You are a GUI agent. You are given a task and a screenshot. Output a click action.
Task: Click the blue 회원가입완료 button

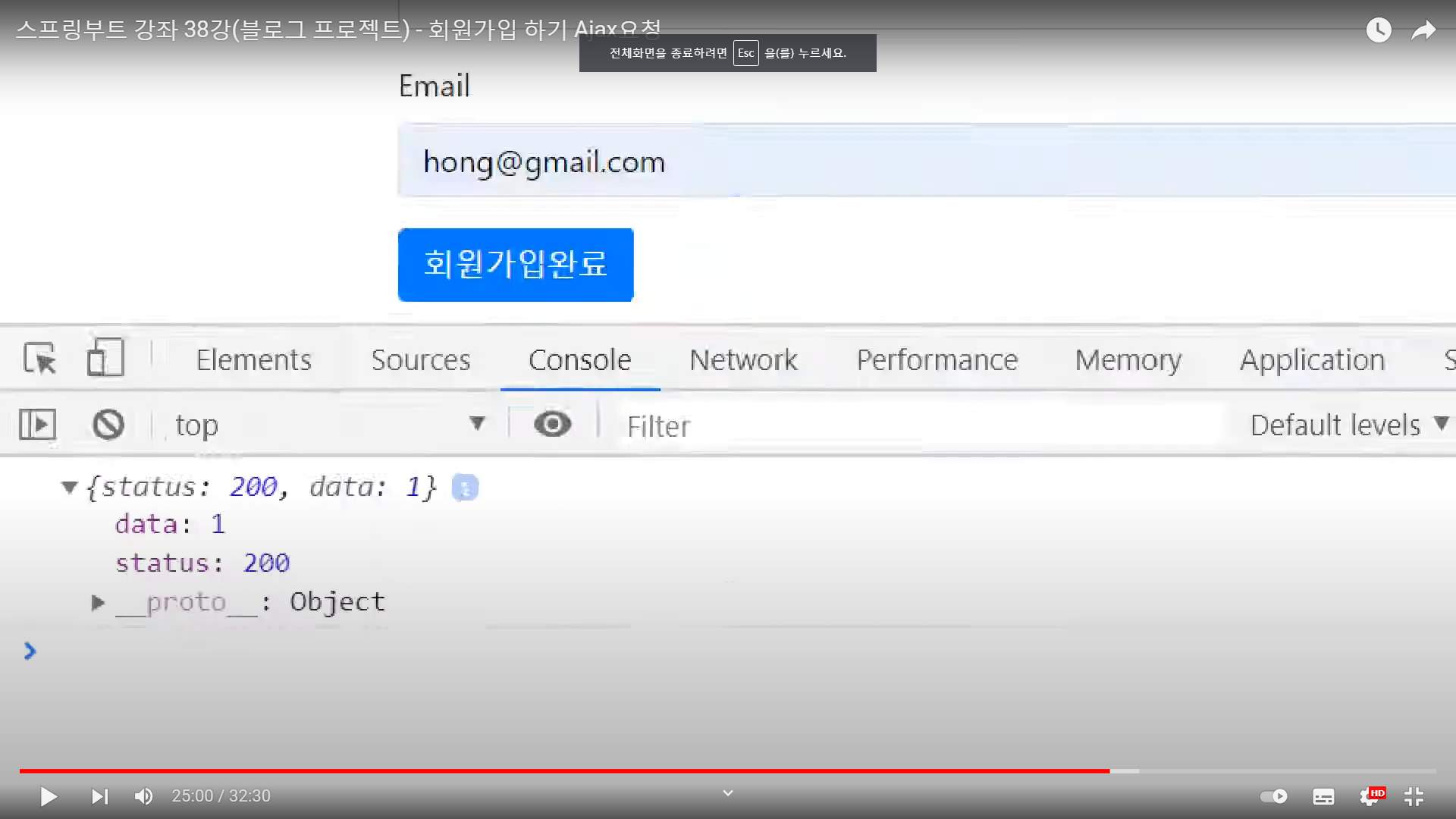(516, 265)
